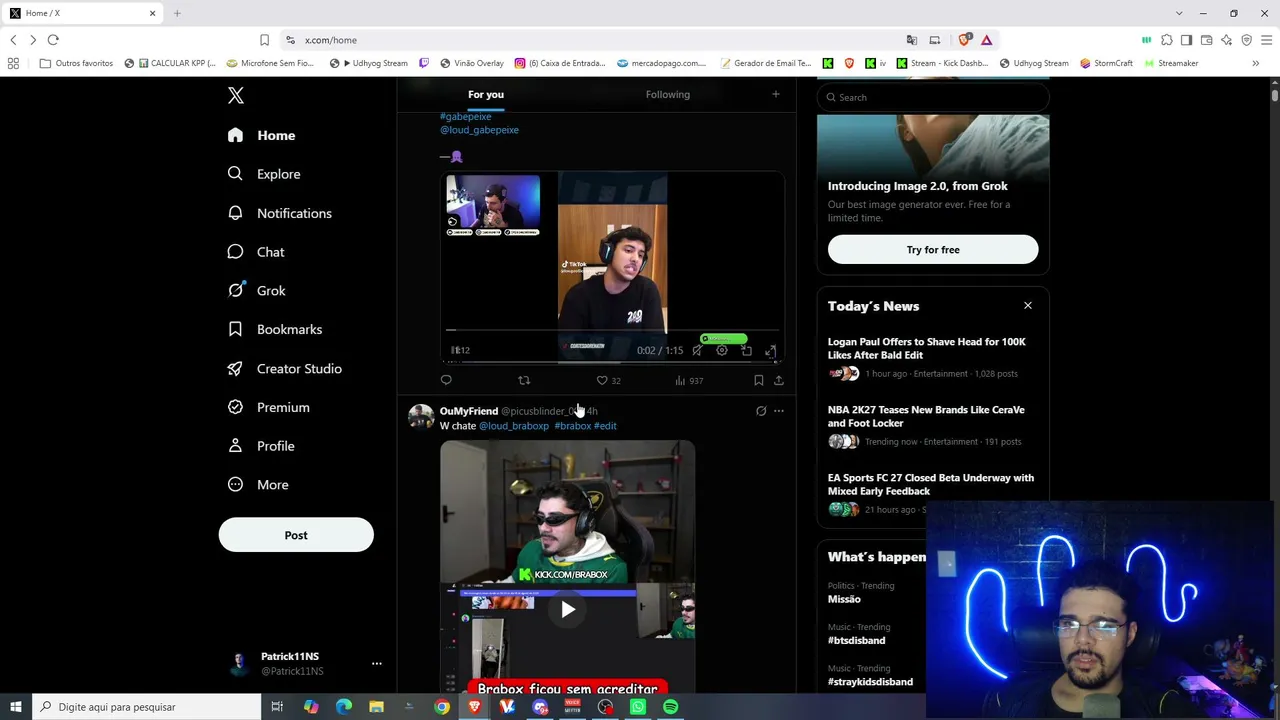1280x720 pixels.
Task: Open WhatsApp from the taskbar
Action: [x=638, y=707]
